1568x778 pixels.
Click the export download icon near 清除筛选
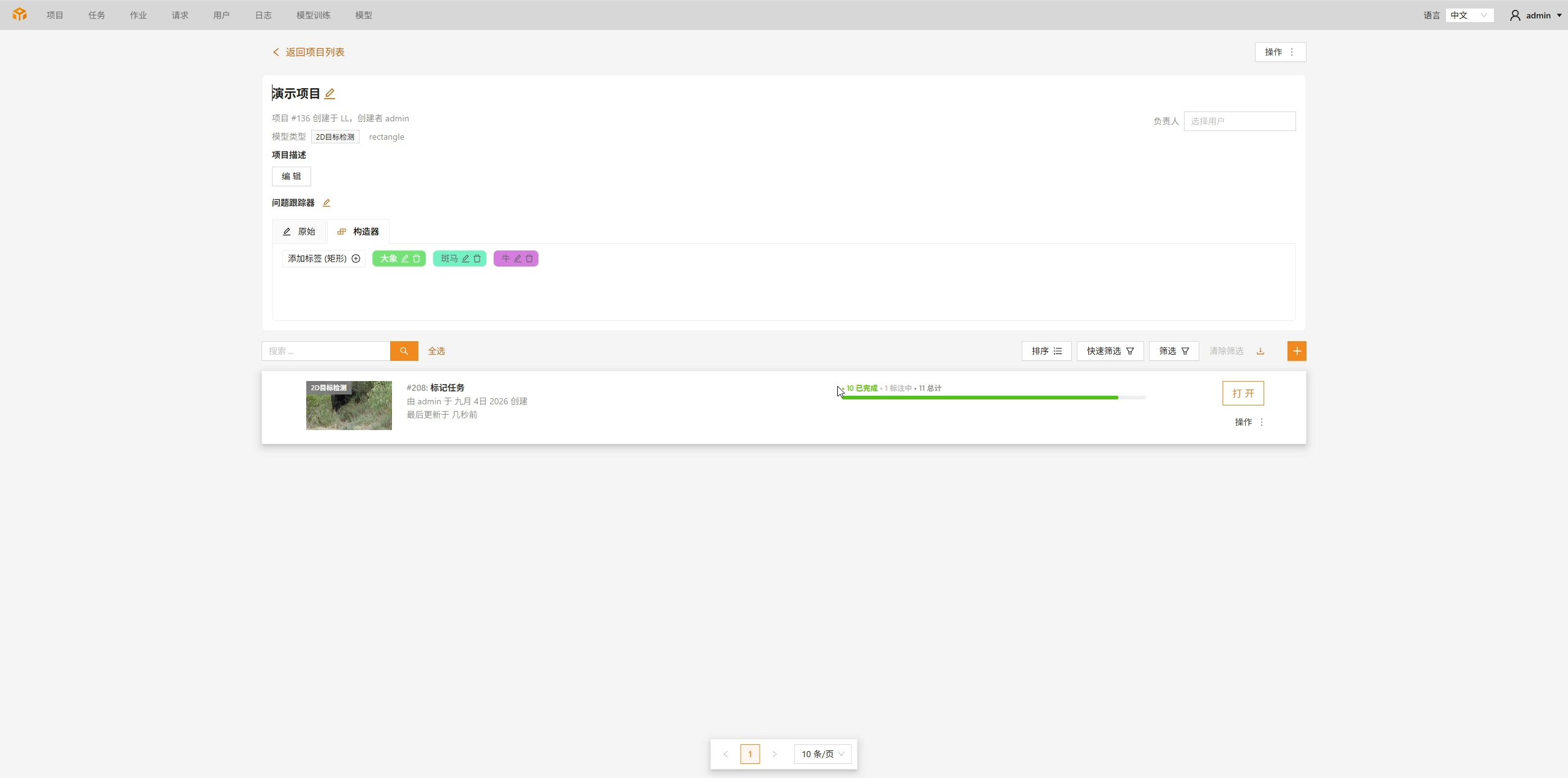(1261, 351)
